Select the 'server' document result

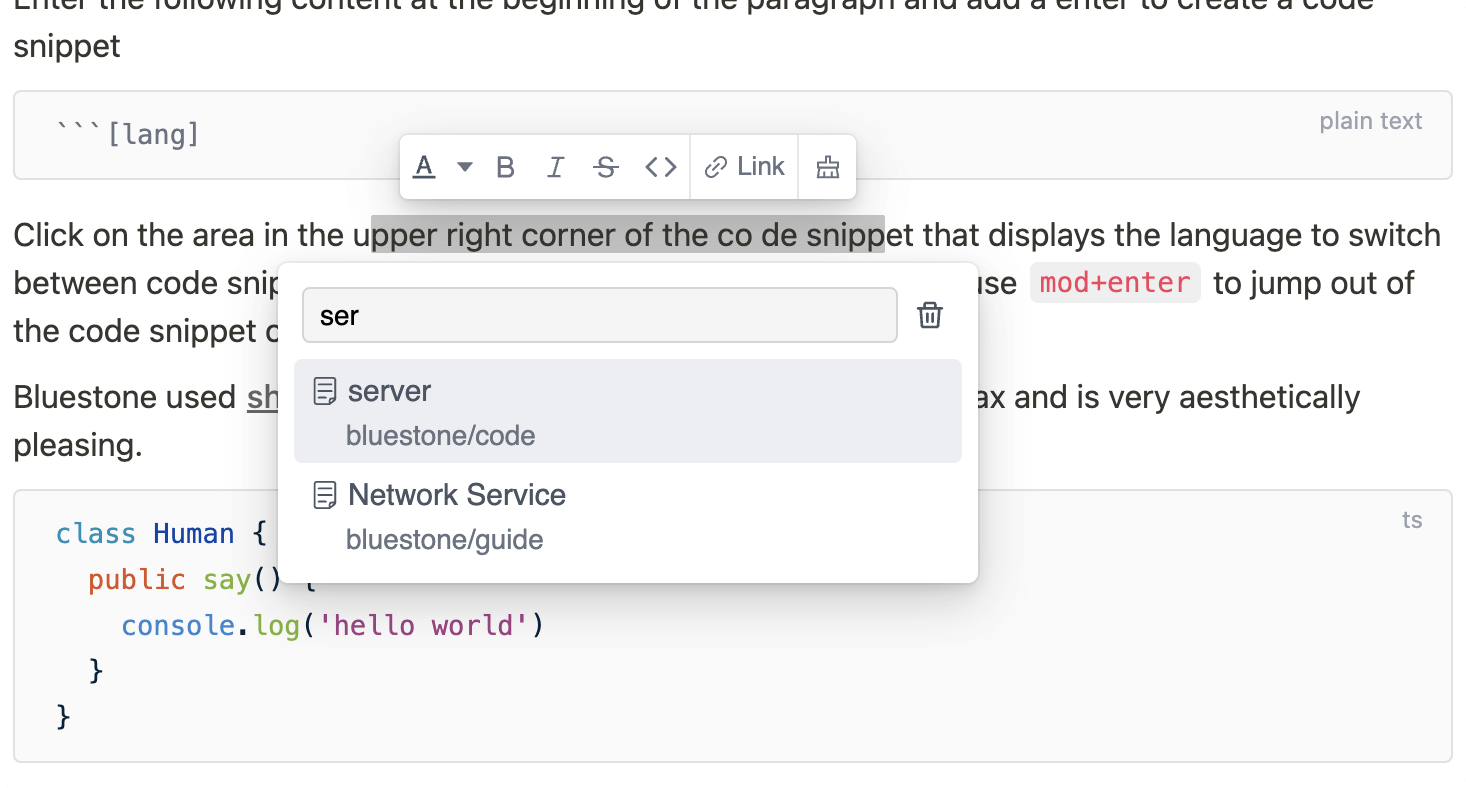pyautogui.click(x=628, y=411)
